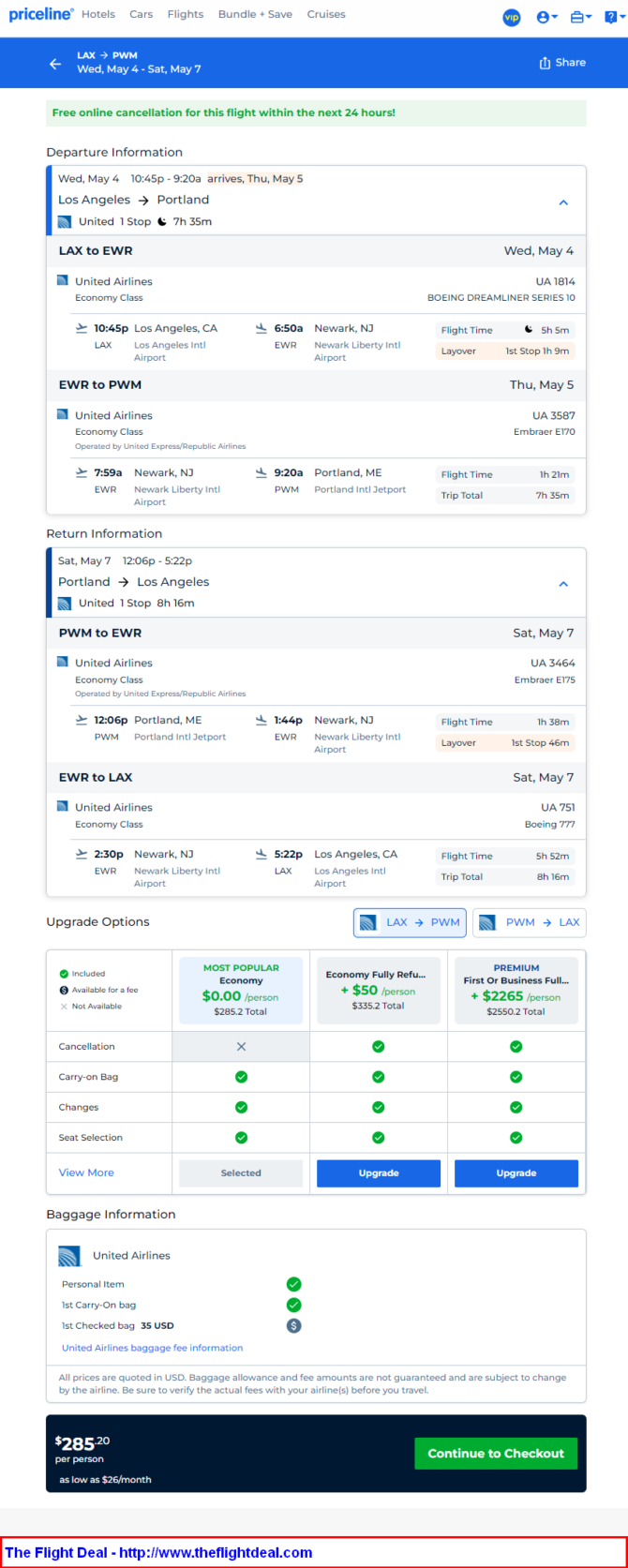
Task: Open the help question mark dropdown
Action: point(613,17)
